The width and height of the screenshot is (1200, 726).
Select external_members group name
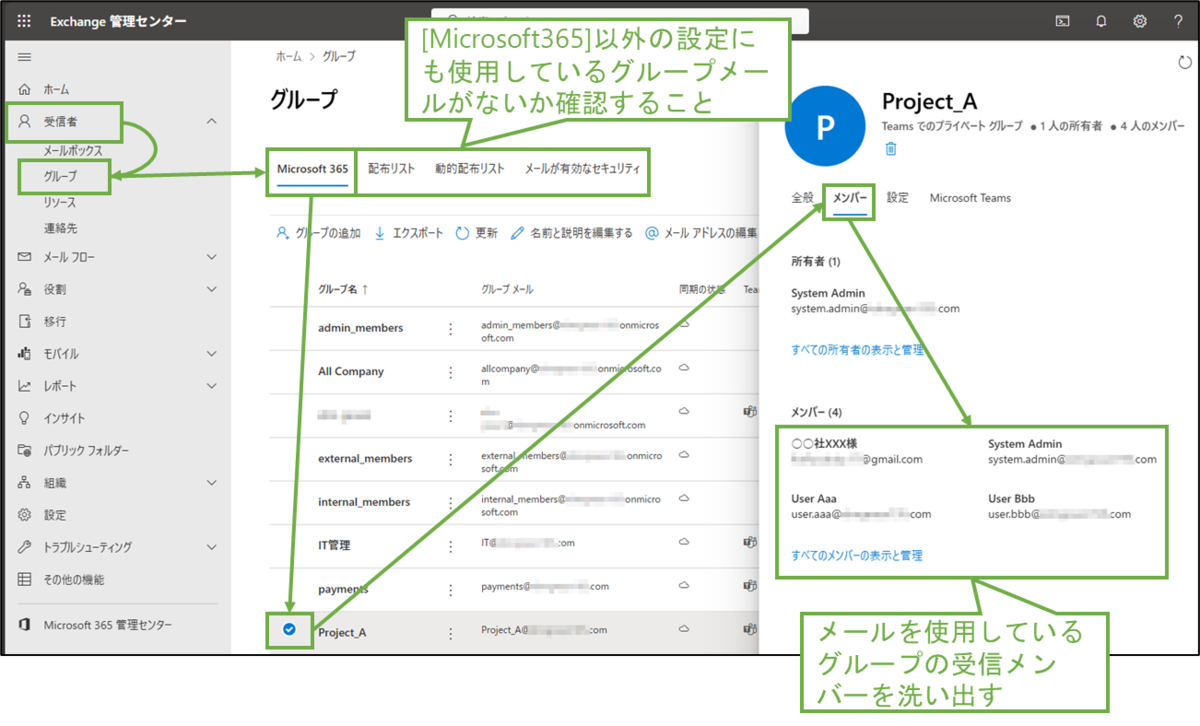pos(365,458)
